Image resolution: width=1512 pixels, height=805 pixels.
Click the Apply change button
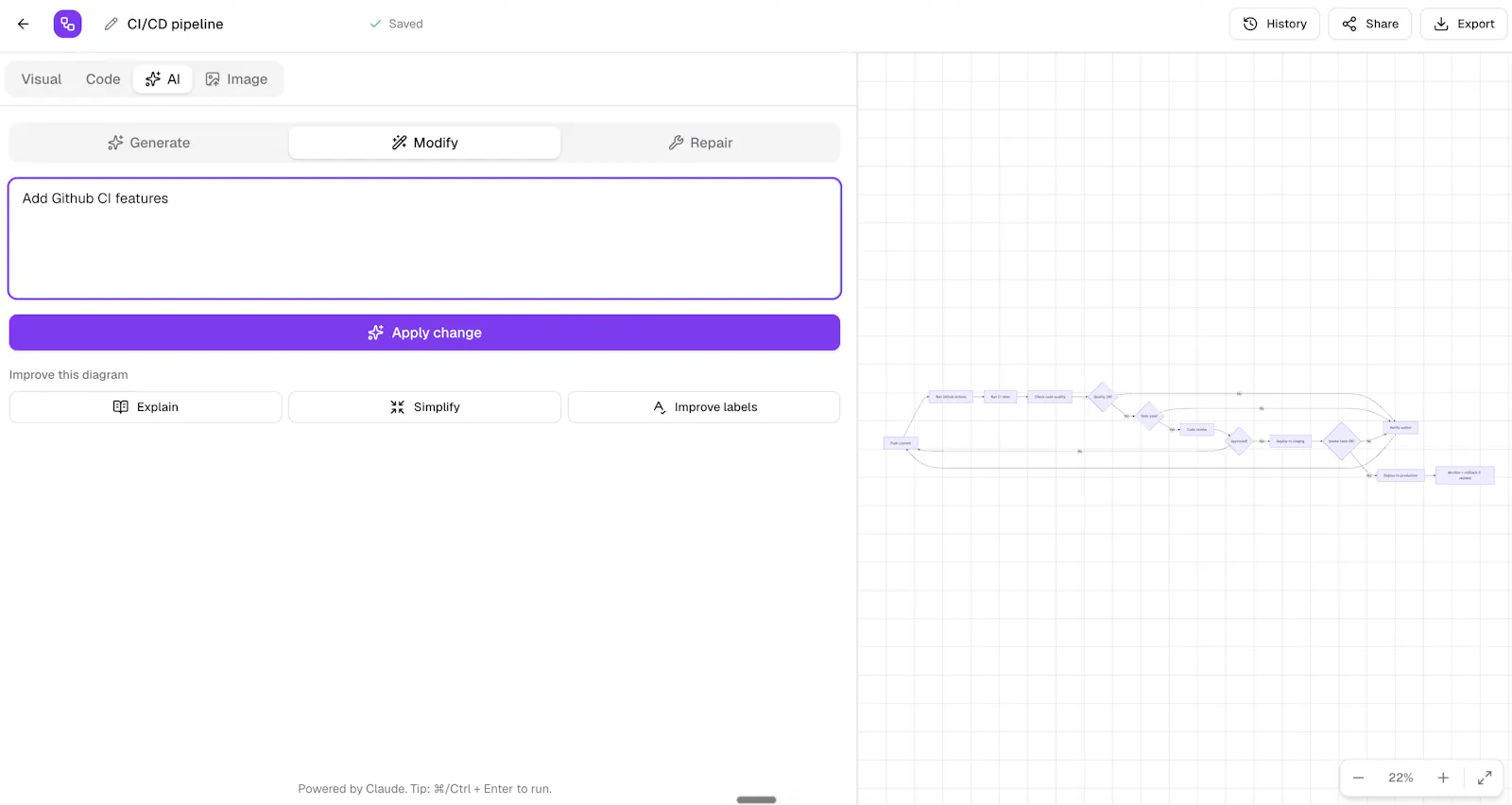(424, 333)
